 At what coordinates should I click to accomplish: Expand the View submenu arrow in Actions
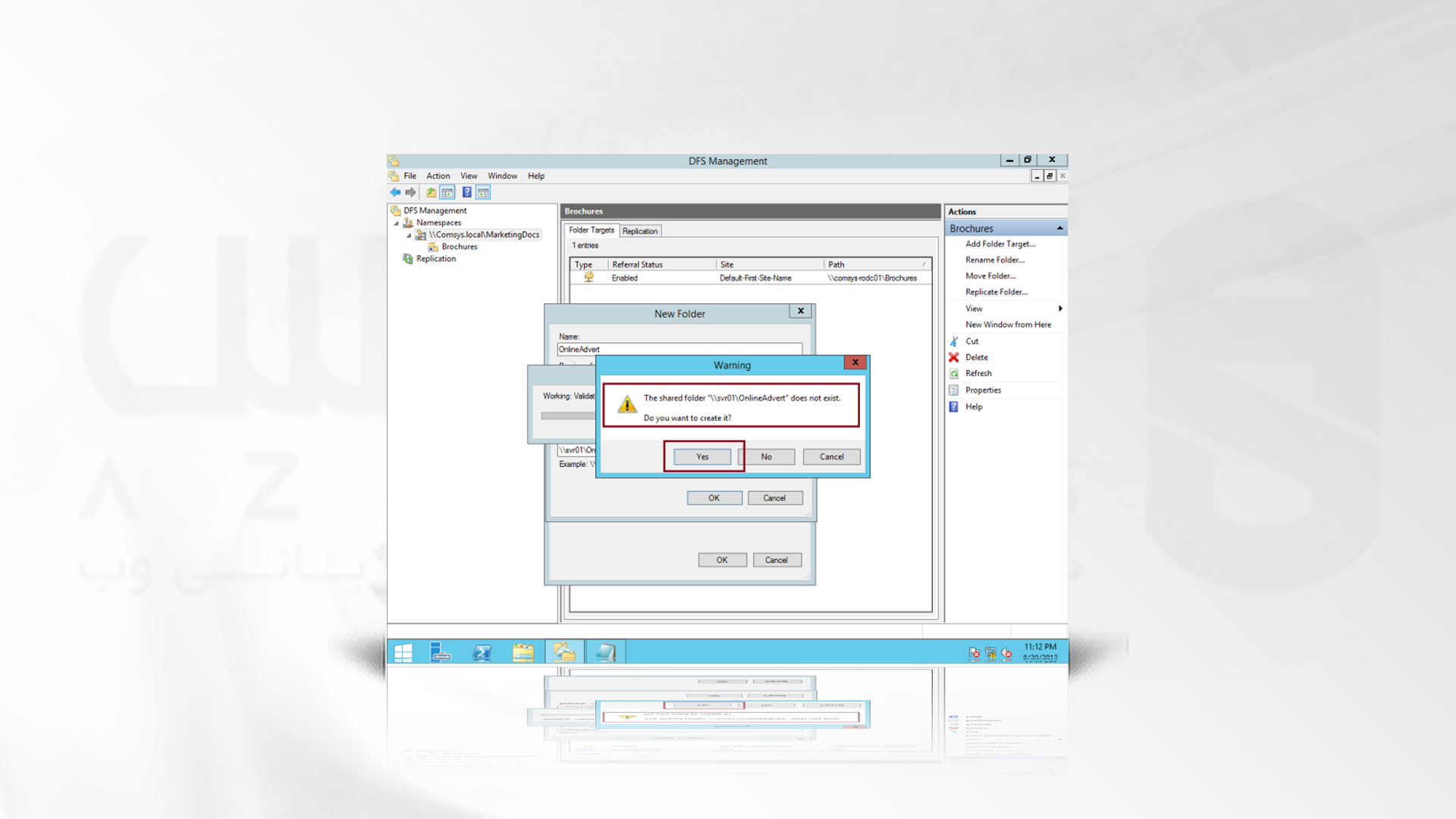click(x=1060, y=309)
